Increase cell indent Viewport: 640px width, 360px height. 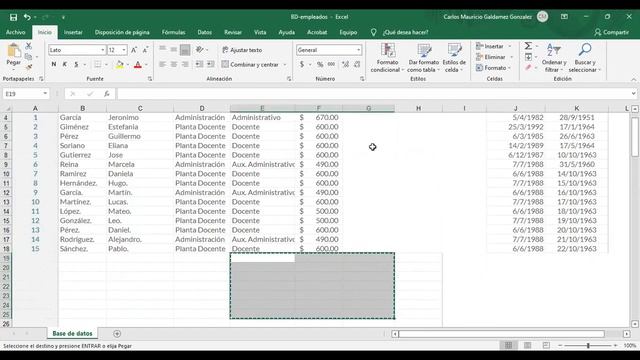tap(211, 64)
